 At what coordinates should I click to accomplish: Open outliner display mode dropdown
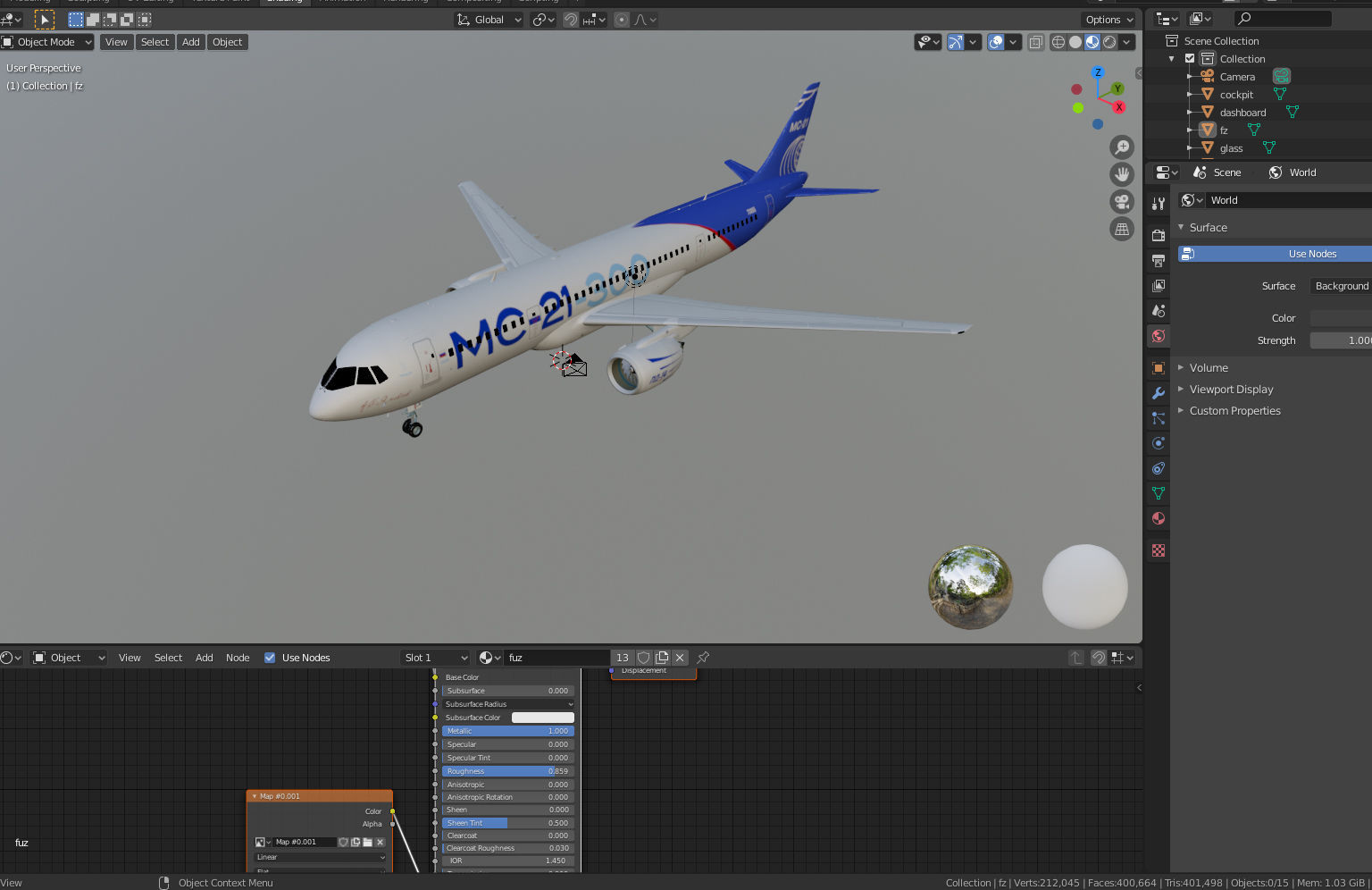tap(1200, 19)
